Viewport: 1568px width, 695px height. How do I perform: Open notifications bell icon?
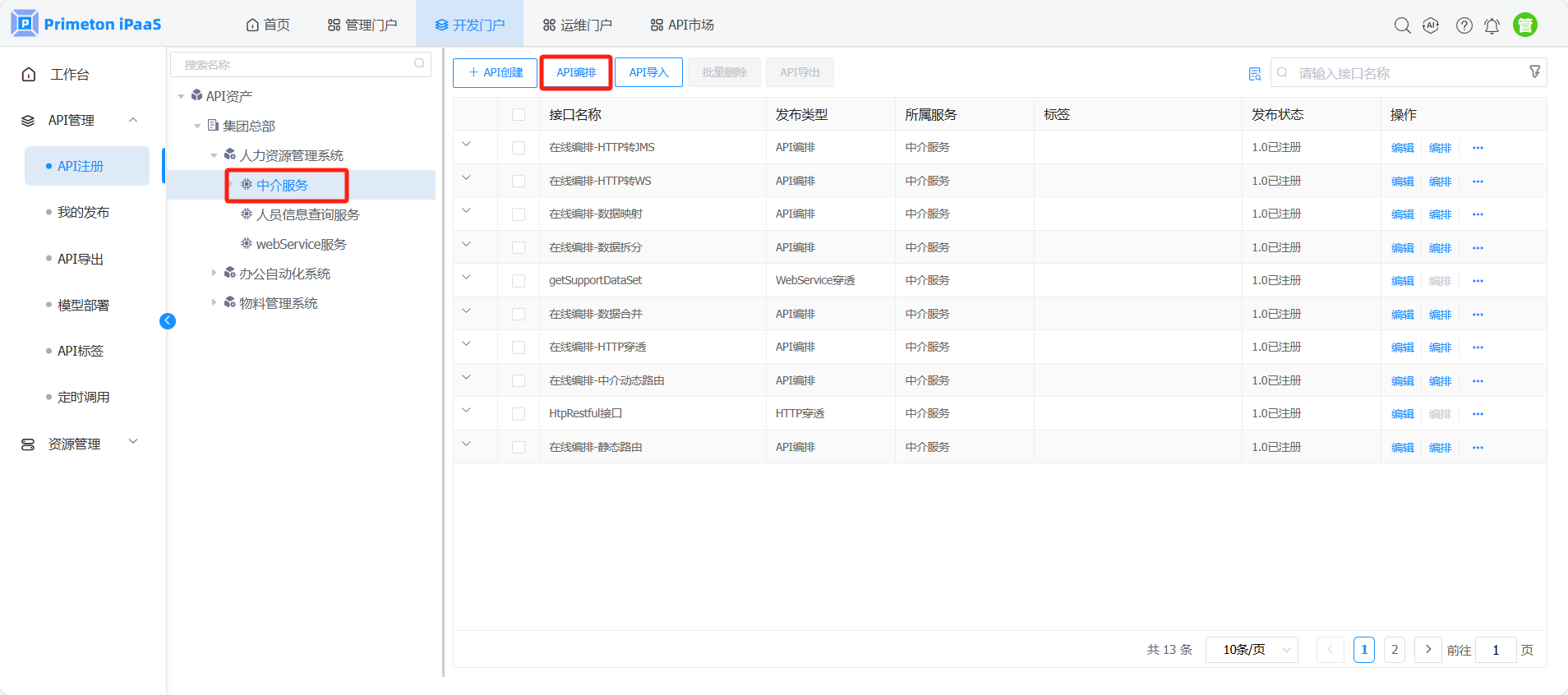tap(1492, 25)
